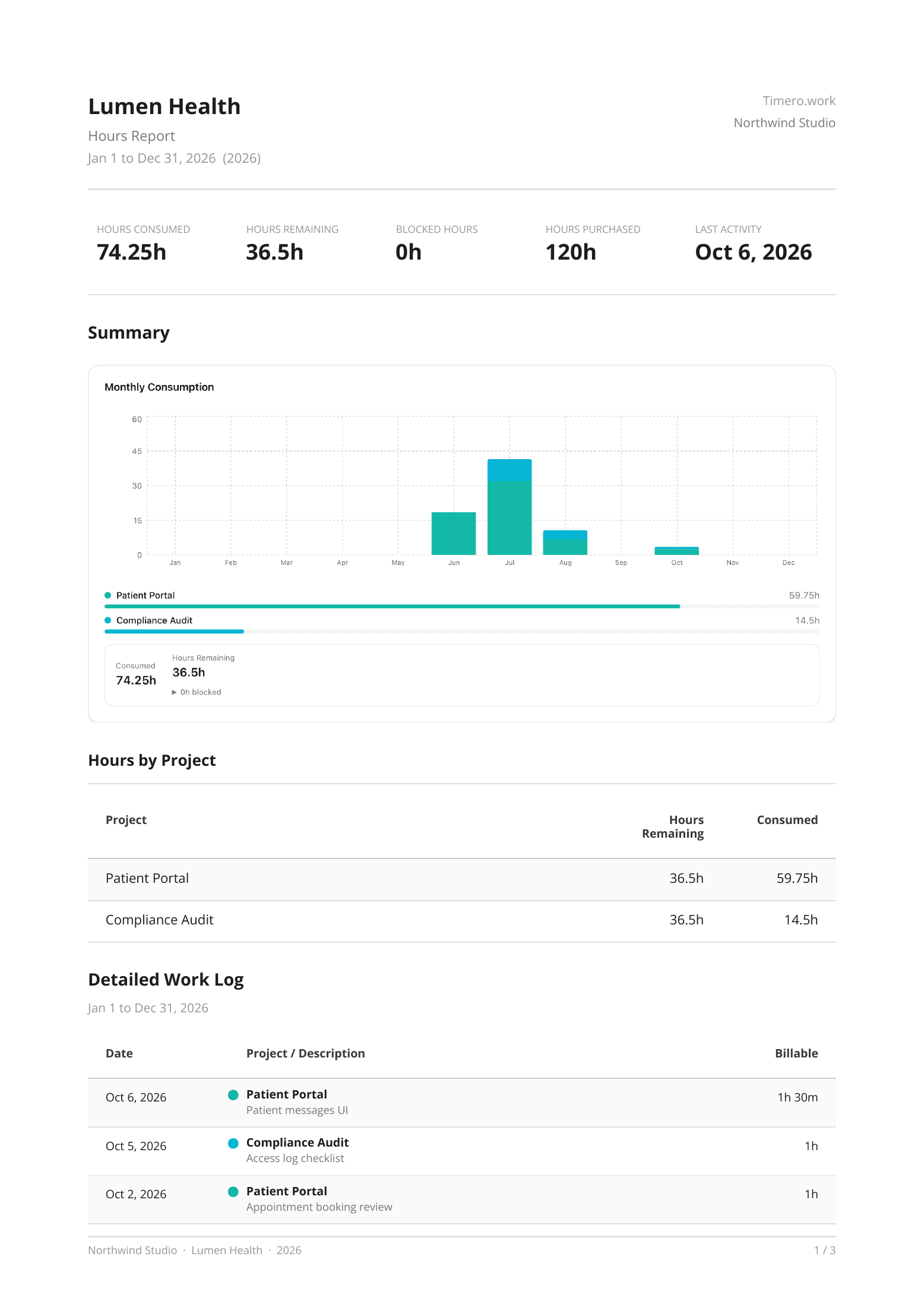Viewport: 924px width, 1307px height.
Task: Click the Oct bar in the Monthly Consumption chart
Action: click(x=677, y=551)
